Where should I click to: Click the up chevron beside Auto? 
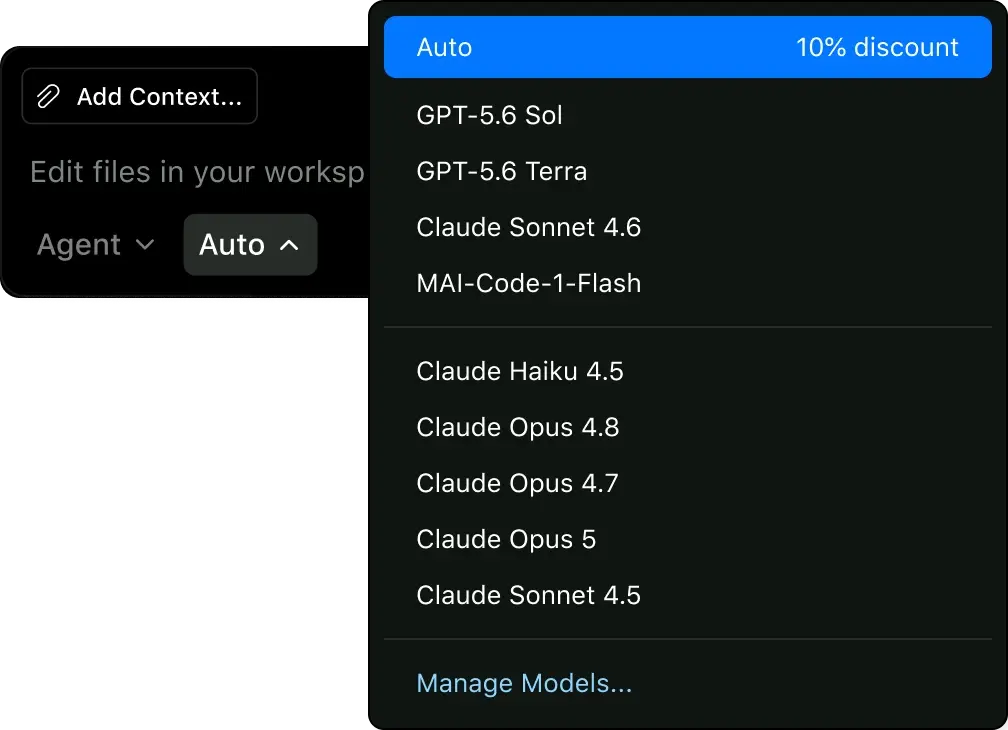[289, 245]
